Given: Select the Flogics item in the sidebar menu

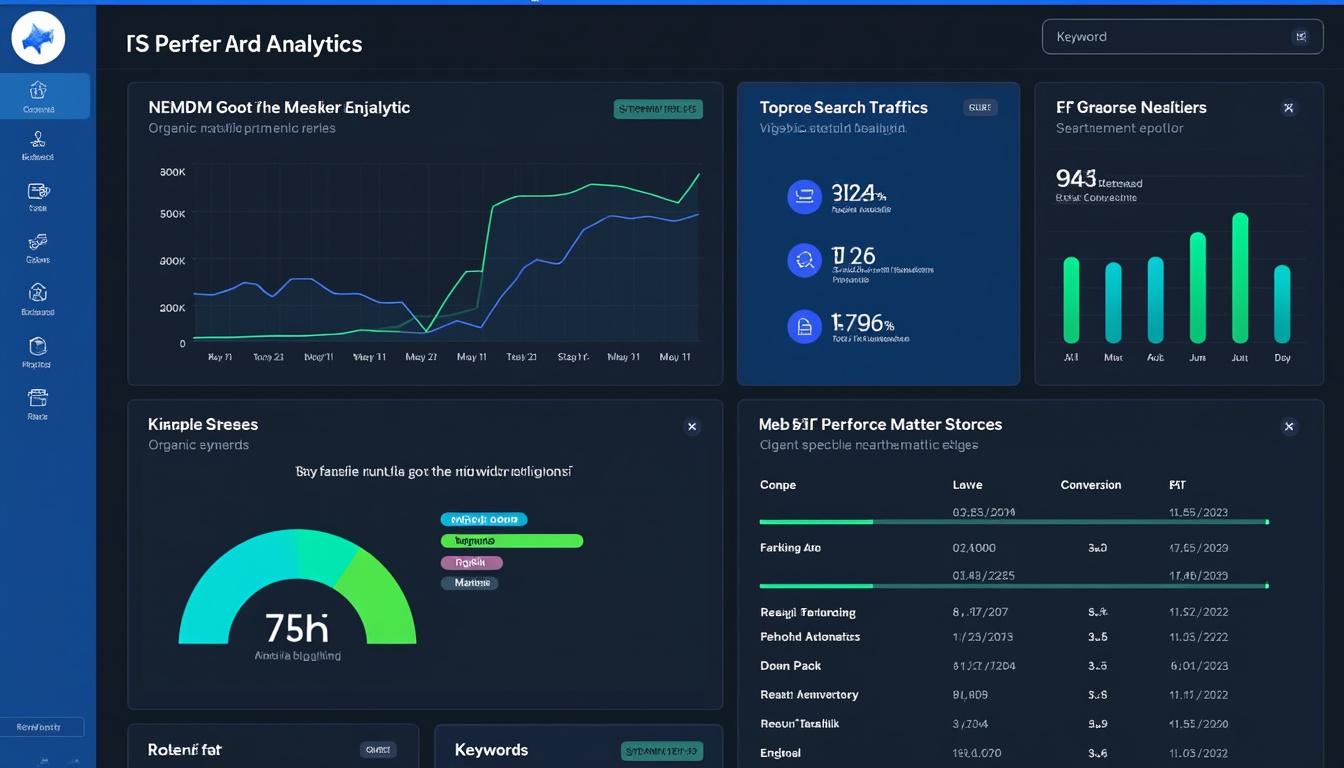Looking at the screenshot, I should click(37, 351).
